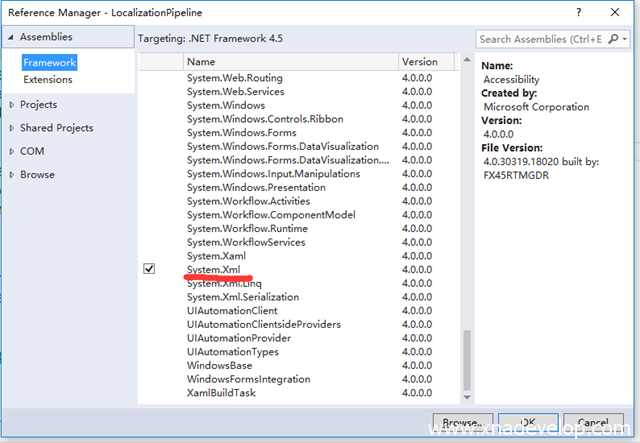Viewport: 640px width, 443px height.
Task: Confirm with the OK button
Action: (526, 422)
